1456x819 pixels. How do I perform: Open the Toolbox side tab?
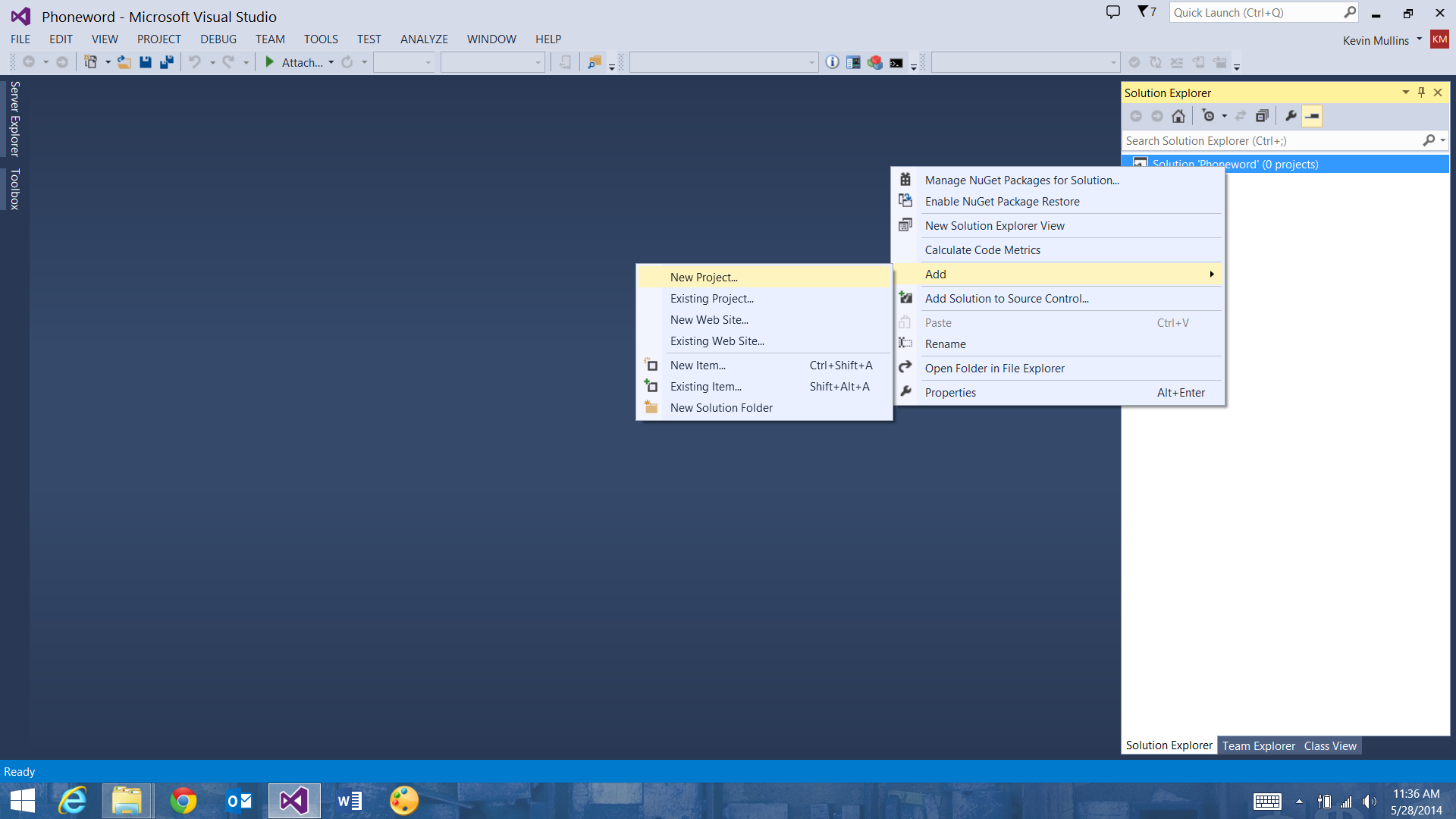click(x=14, y=189)
